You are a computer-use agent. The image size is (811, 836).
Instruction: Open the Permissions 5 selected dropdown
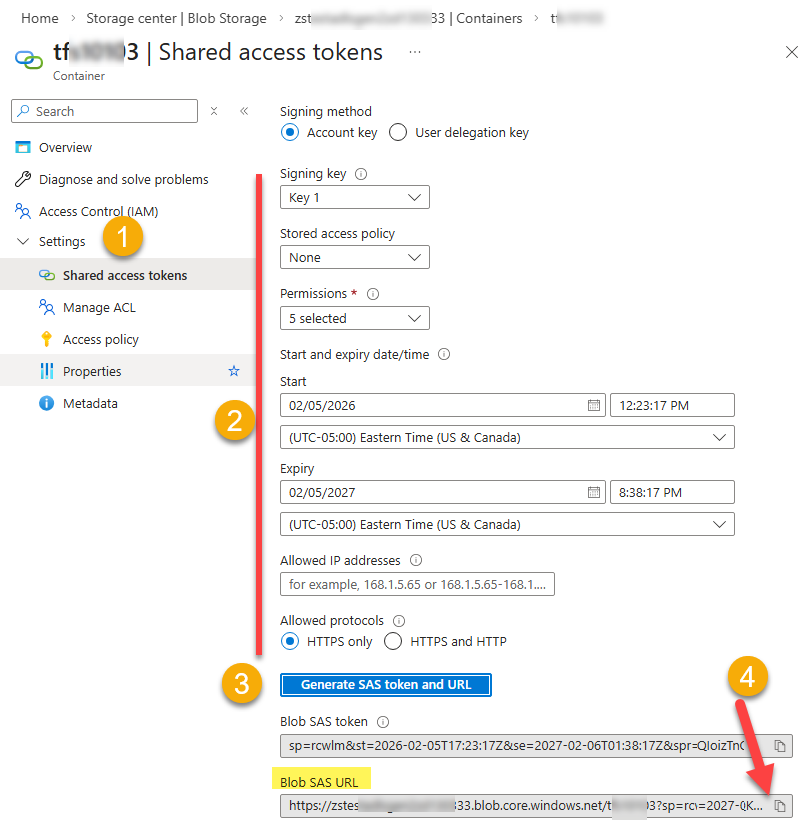click(354, 318)
